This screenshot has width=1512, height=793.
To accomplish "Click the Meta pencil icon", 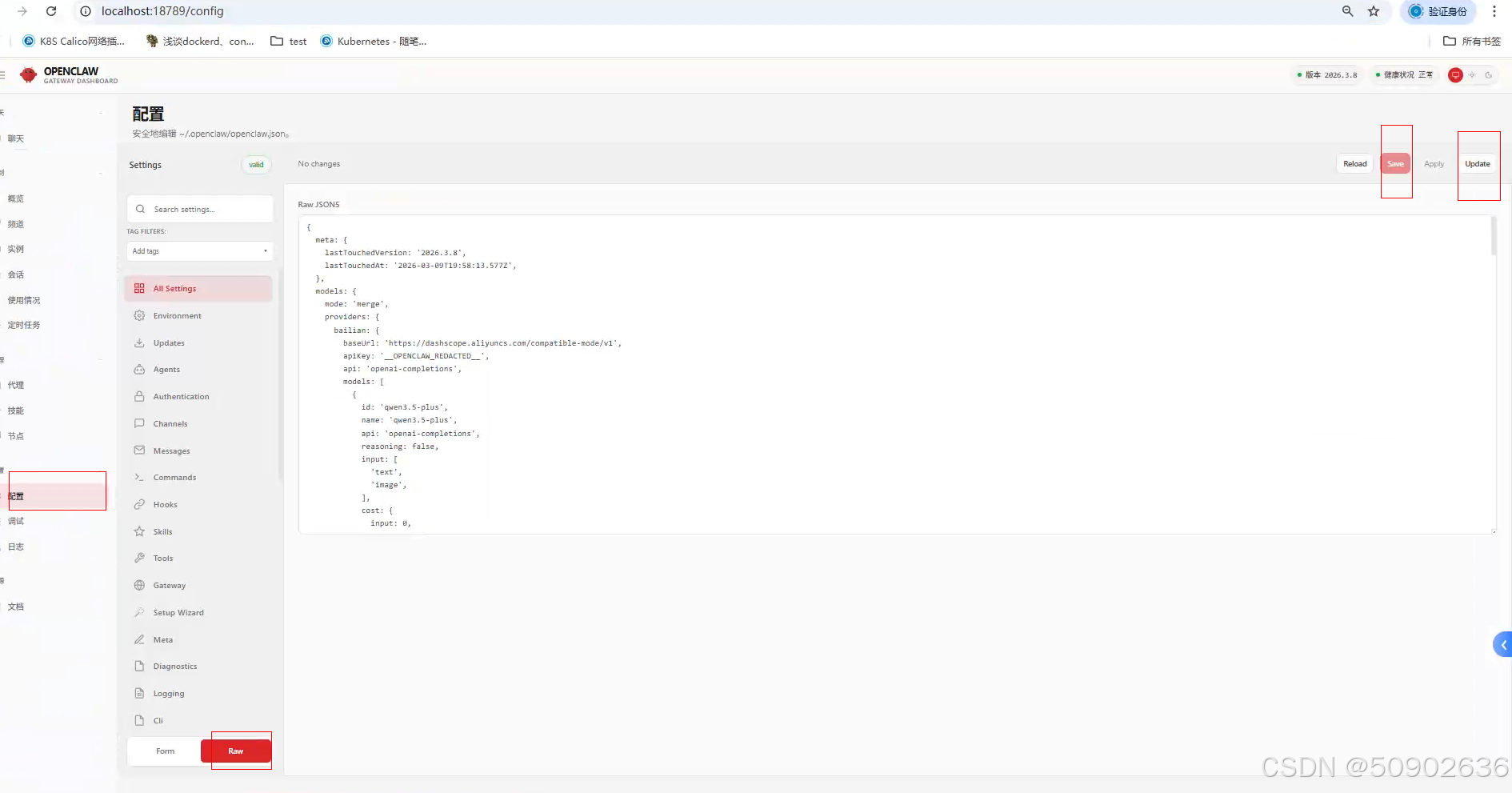I will [x=139, y=639].
